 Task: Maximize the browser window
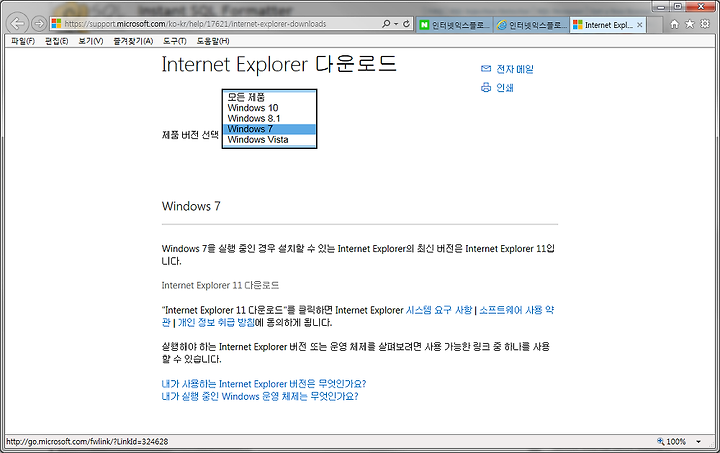(678, 7)
